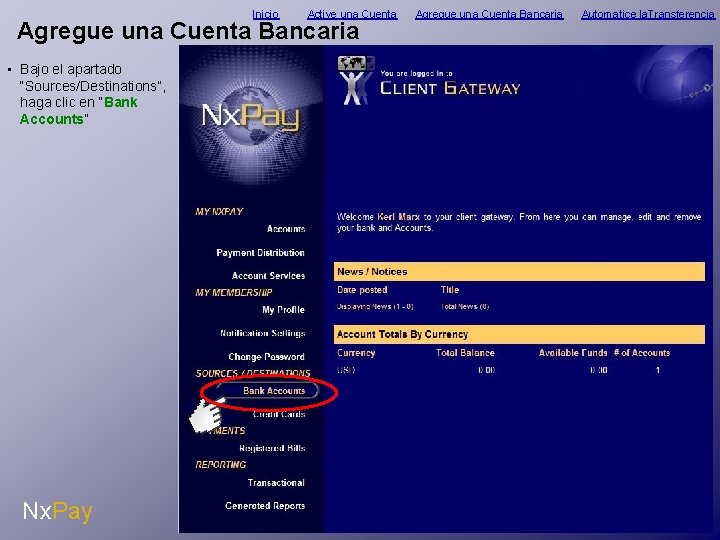Screen dimensions: 720x540
Task: Go to Active una Cuenta link
Action: (x=352, y=14)
